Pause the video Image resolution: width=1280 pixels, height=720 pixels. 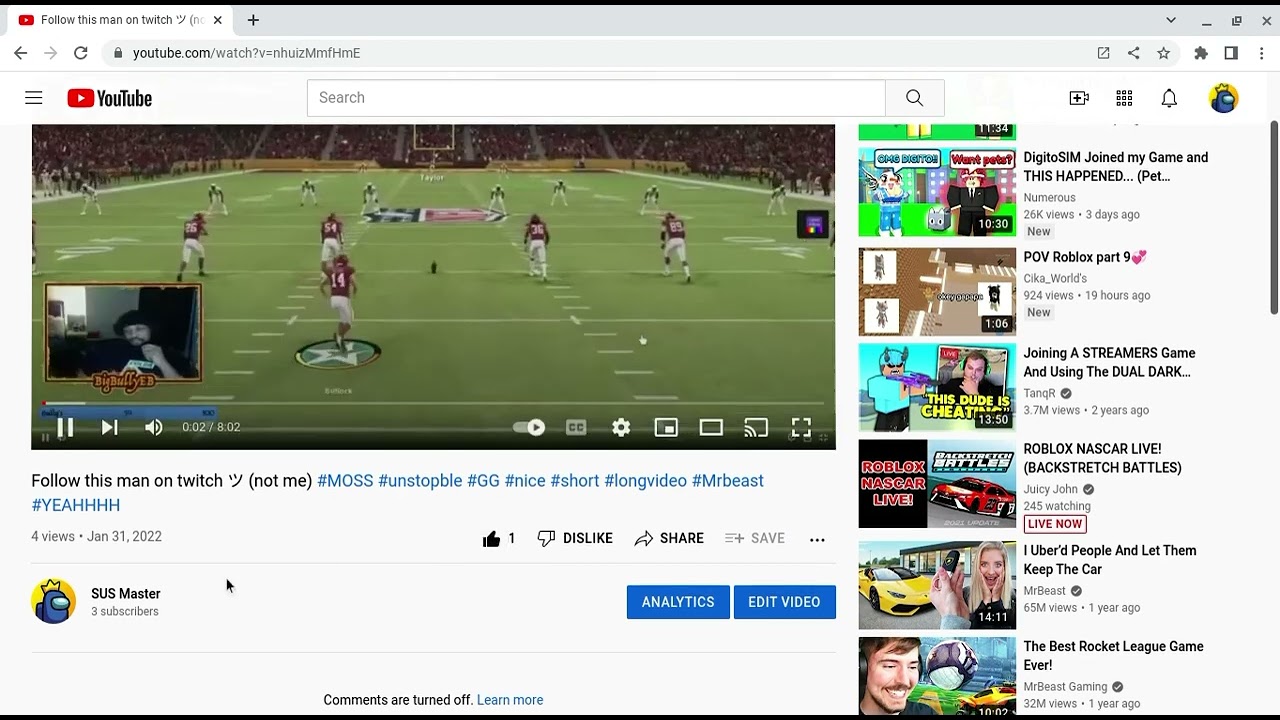click(x=65, y=428)
